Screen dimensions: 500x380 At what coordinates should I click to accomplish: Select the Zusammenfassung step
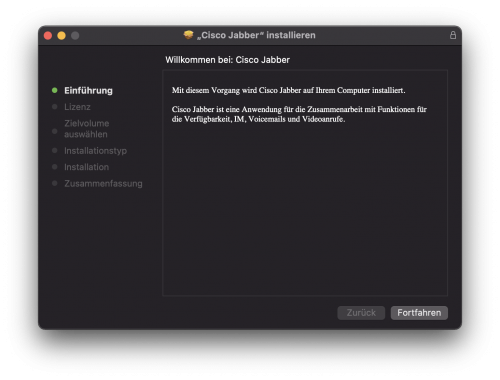click(103, 184)
